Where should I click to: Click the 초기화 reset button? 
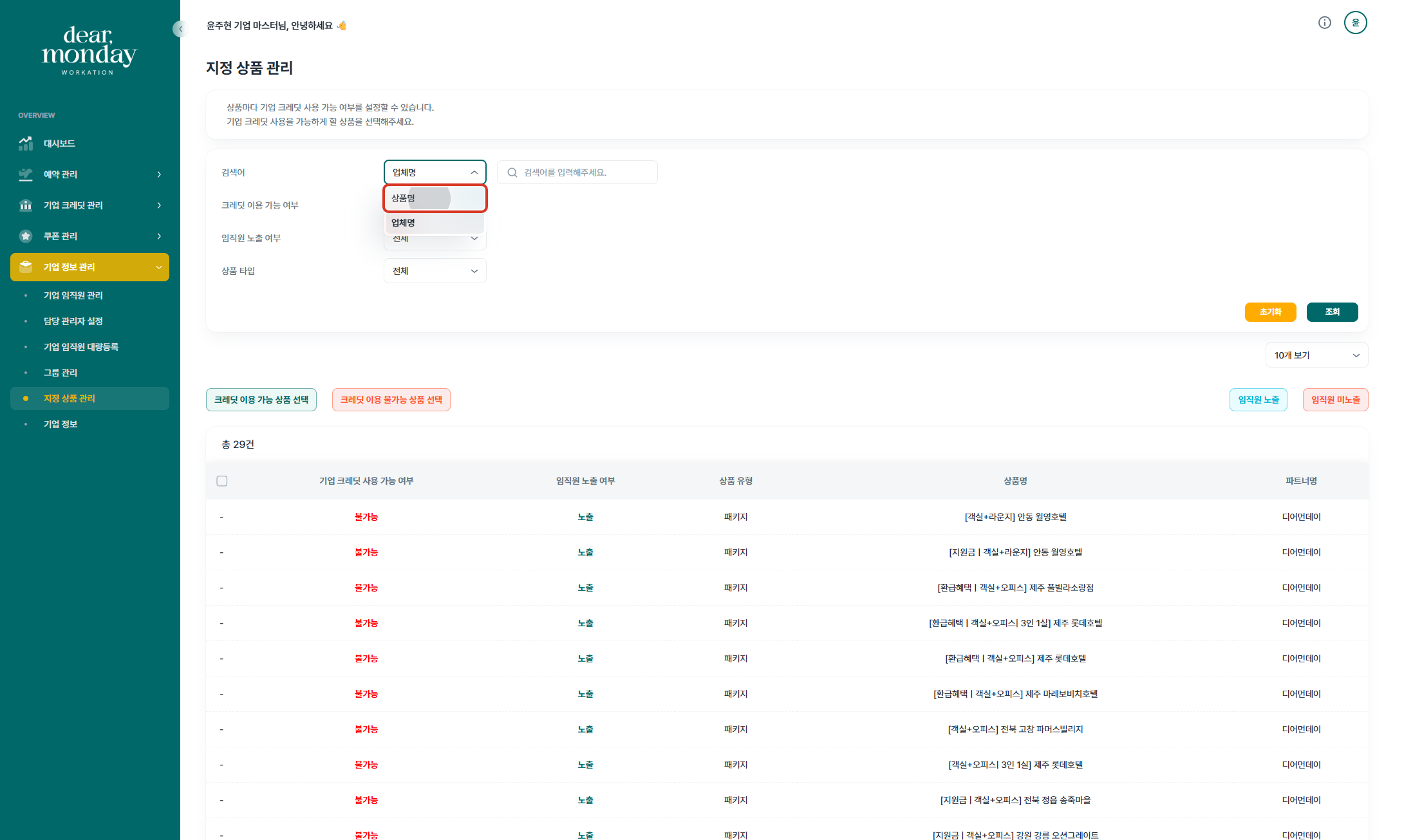click(x=1270, y=312)
